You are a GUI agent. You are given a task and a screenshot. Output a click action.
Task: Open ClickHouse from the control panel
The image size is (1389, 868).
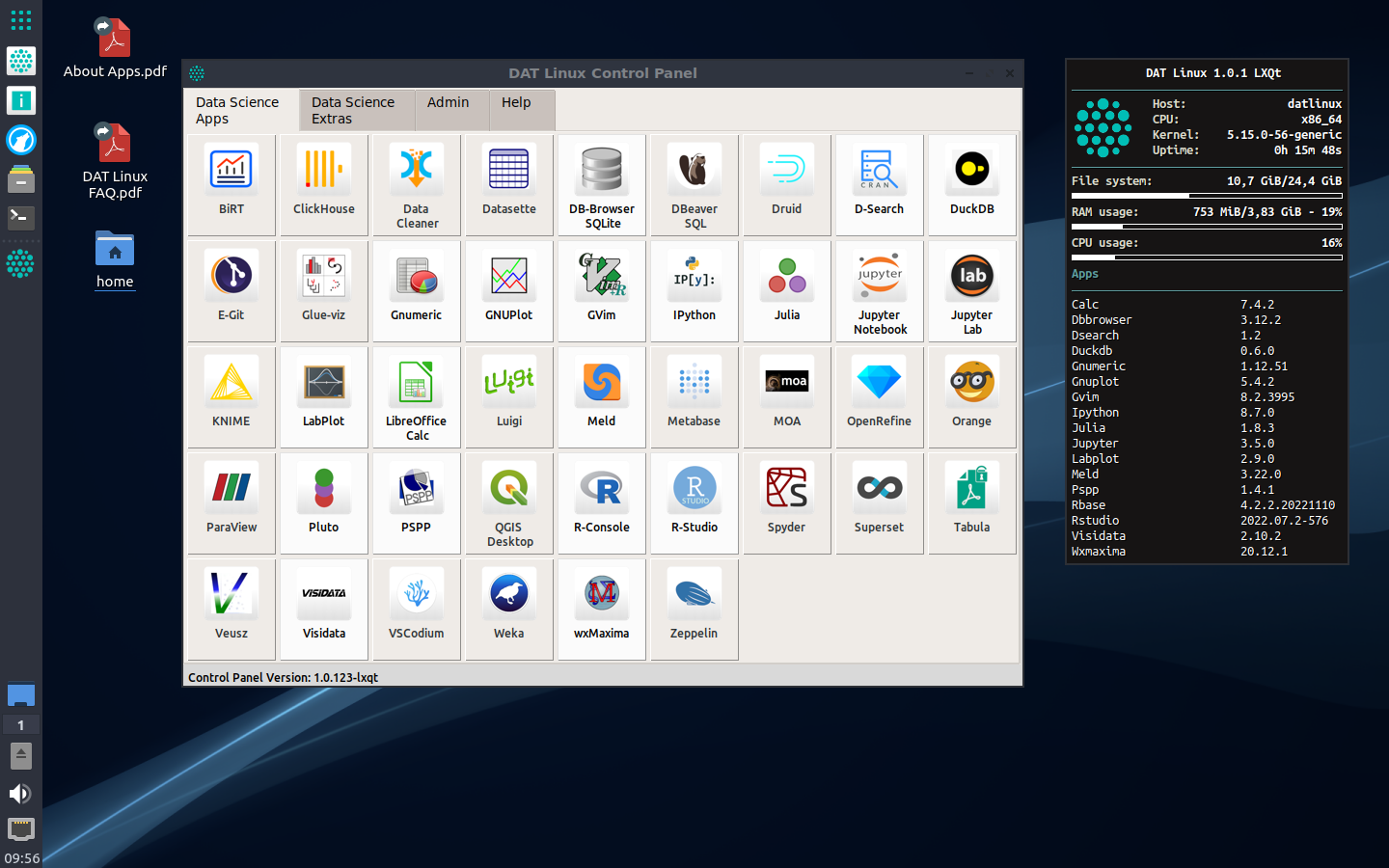pyautogui.click(x=324, y=185)
